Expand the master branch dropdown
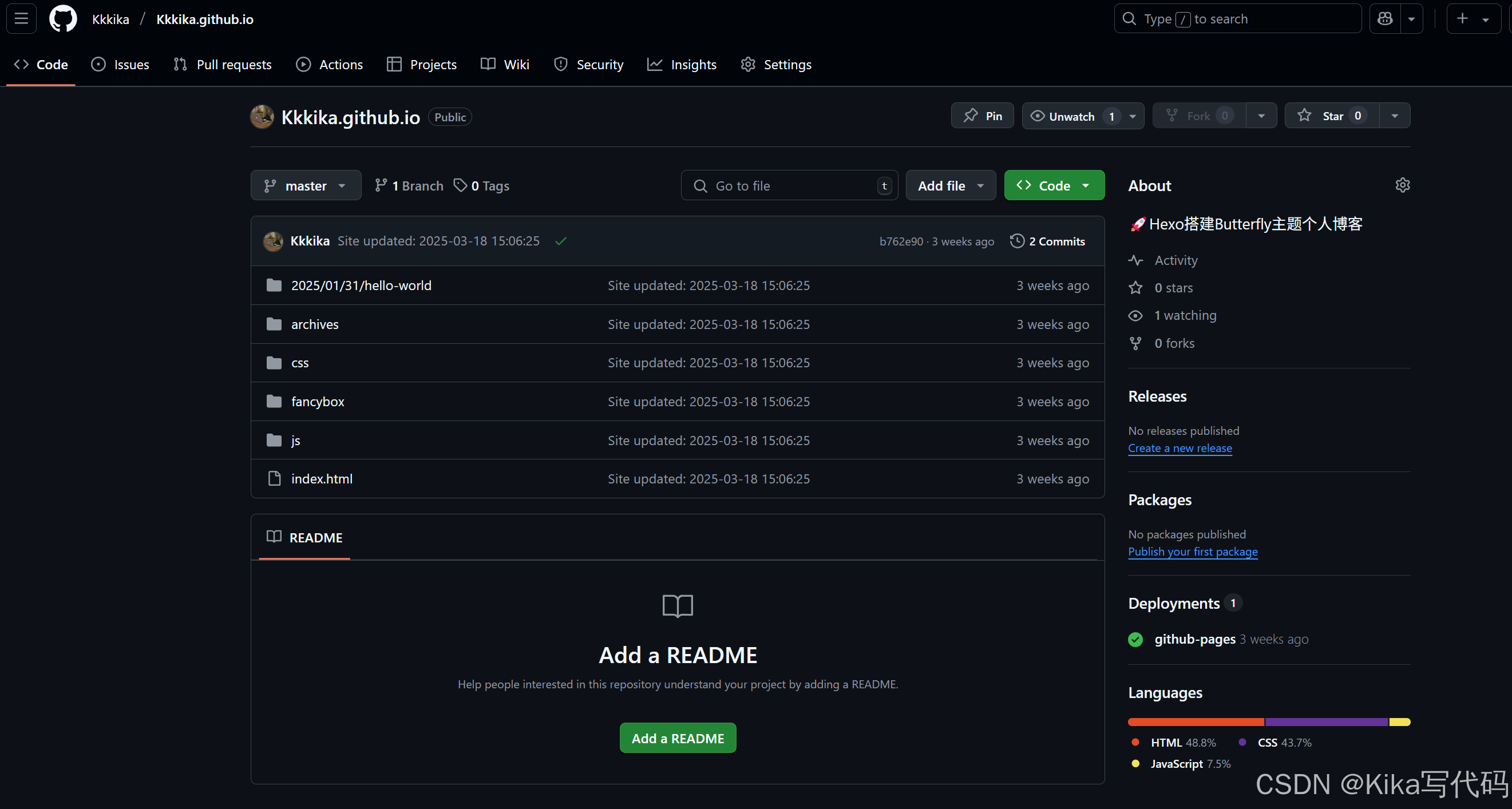The image size is (1512, 809). click(x=305, y=186)
